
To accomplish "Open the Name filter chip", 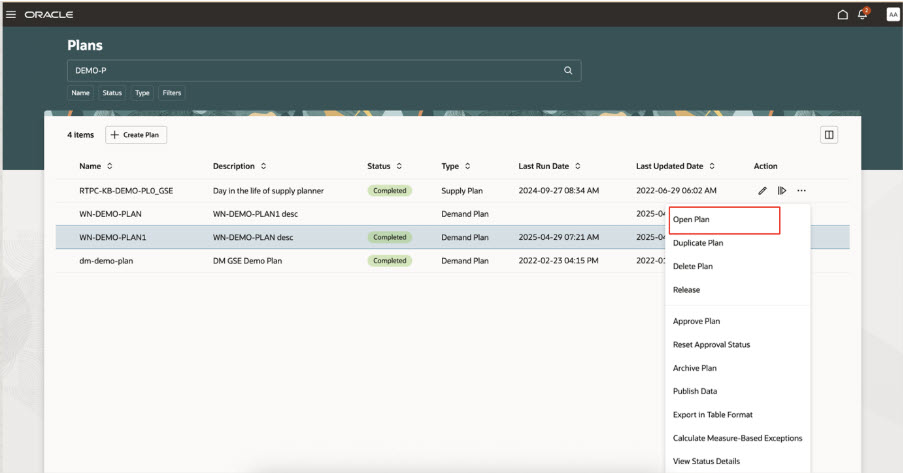I will (80, 93).
